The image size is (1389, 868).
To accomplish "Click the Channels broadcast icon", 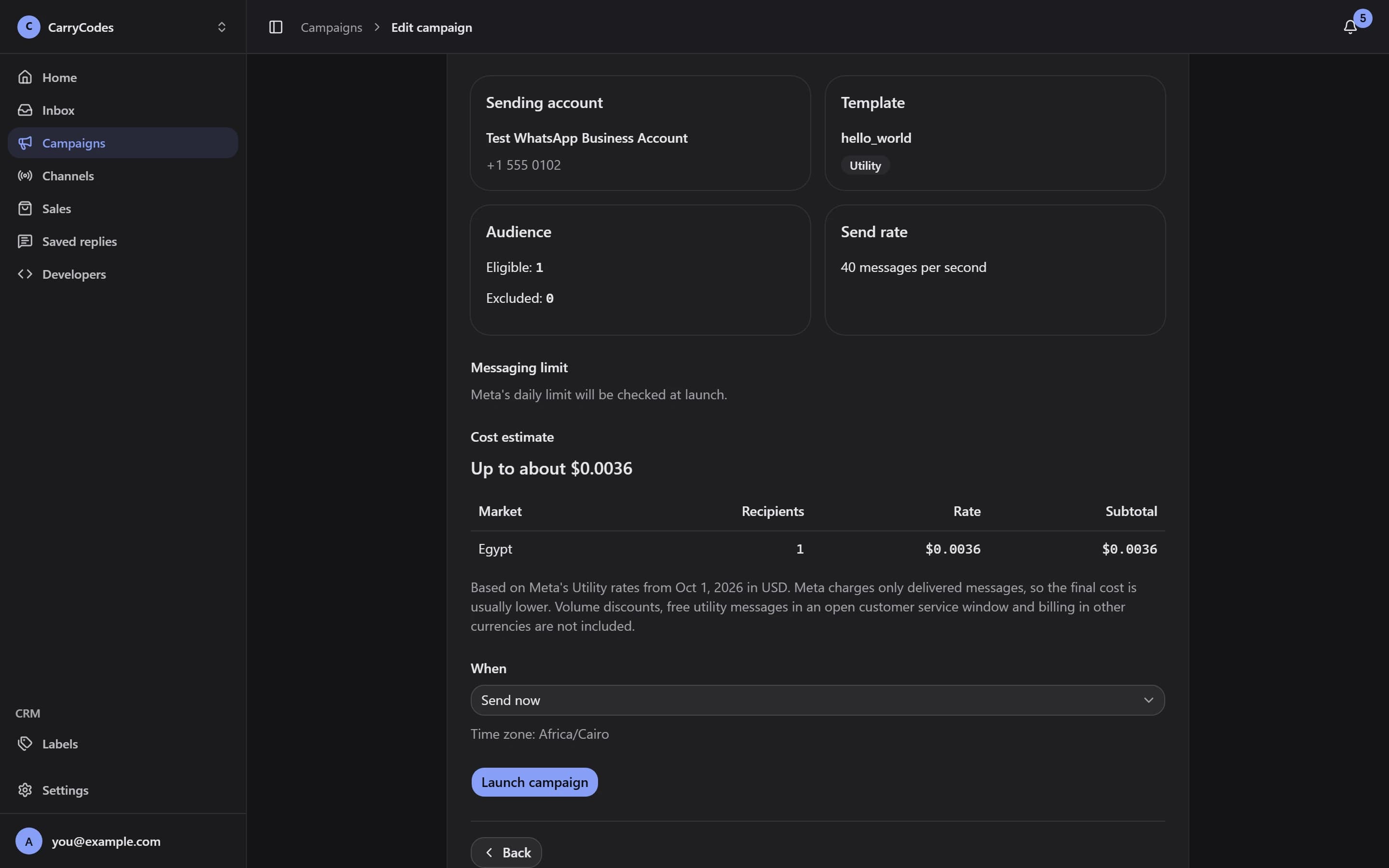I will [25, 176].
